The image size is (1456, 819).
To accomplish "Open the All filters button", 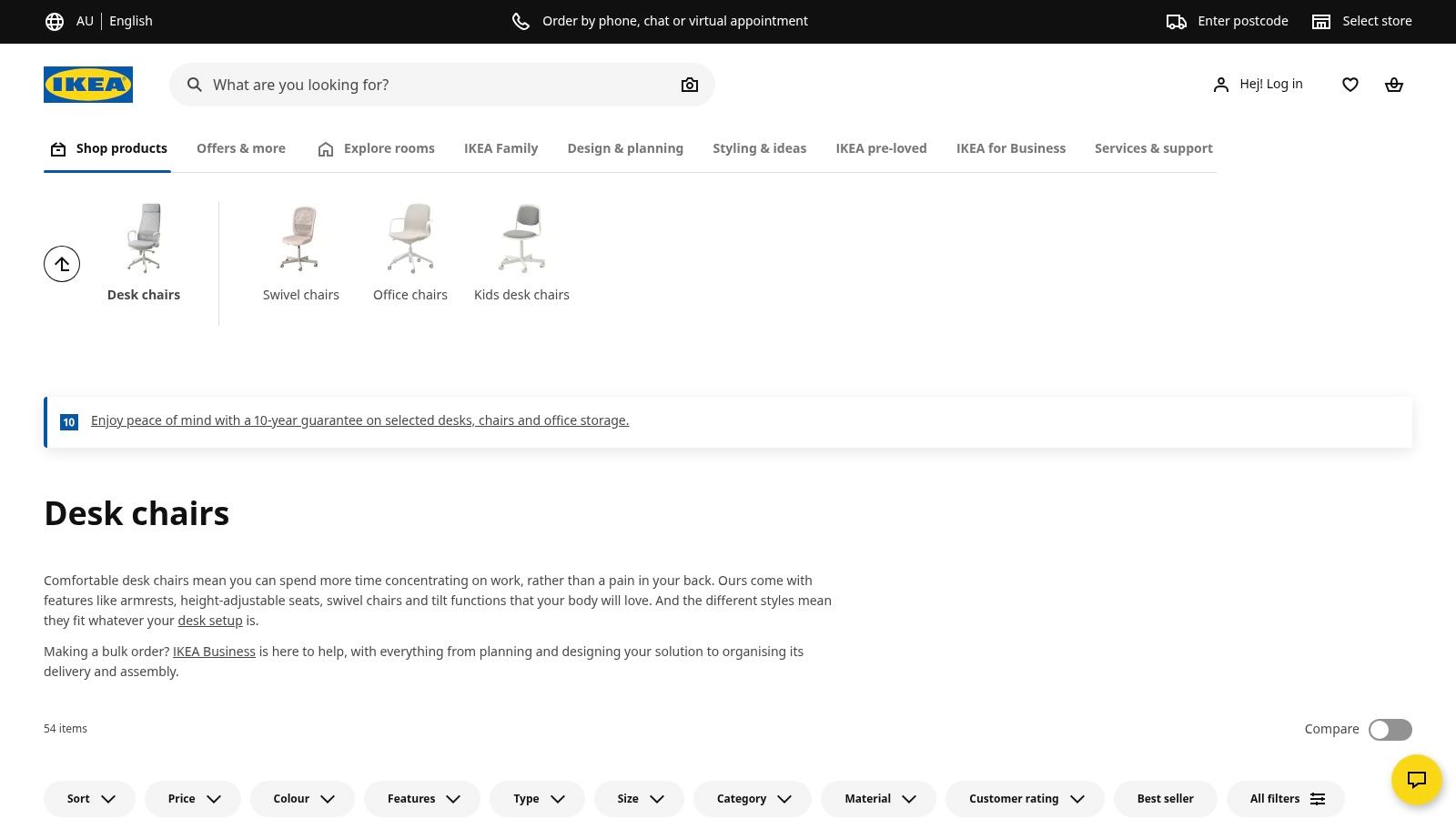I will pyautogui.click(x=1286, y=799).
